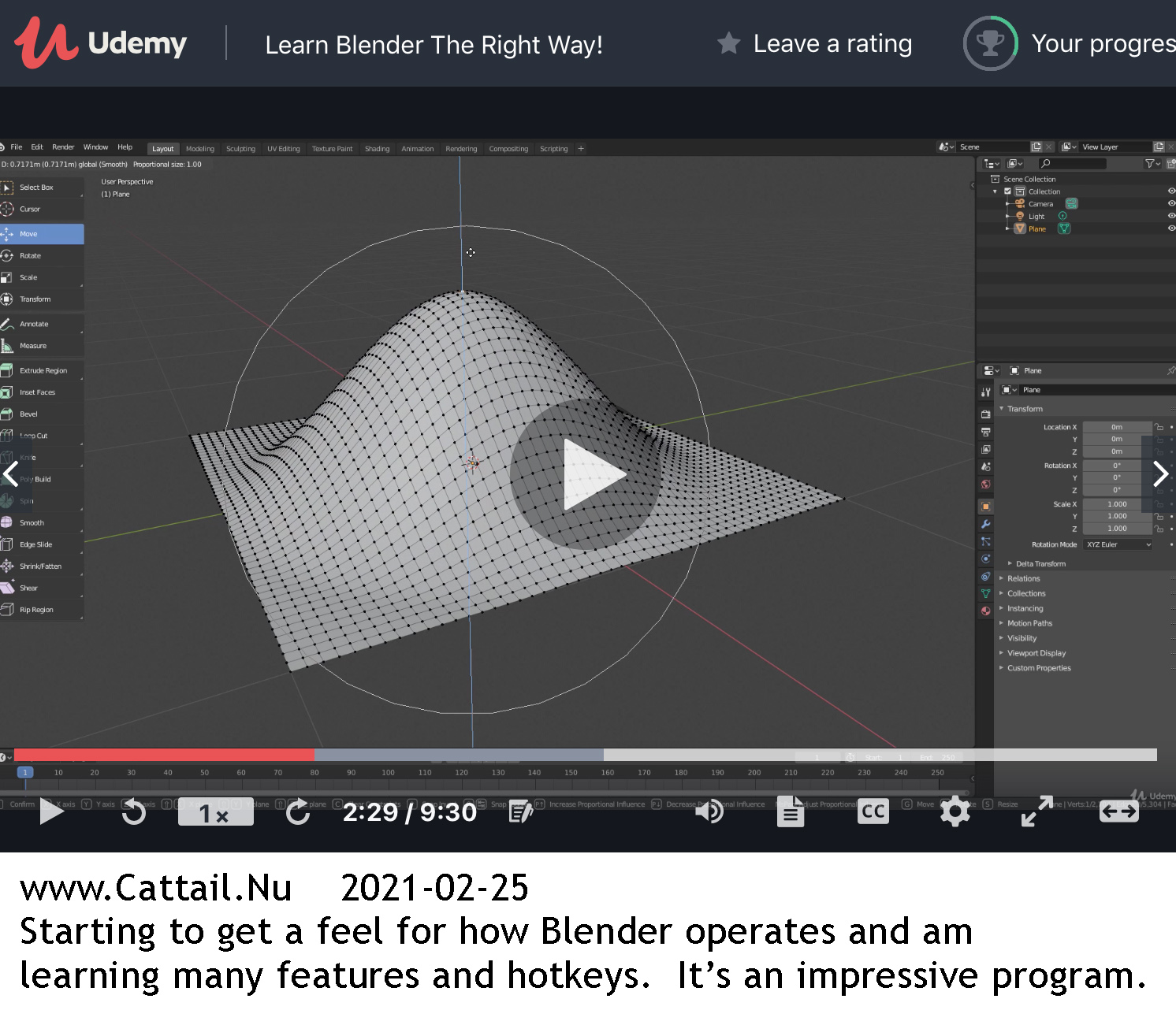Click the Scale X value field

1117,504
